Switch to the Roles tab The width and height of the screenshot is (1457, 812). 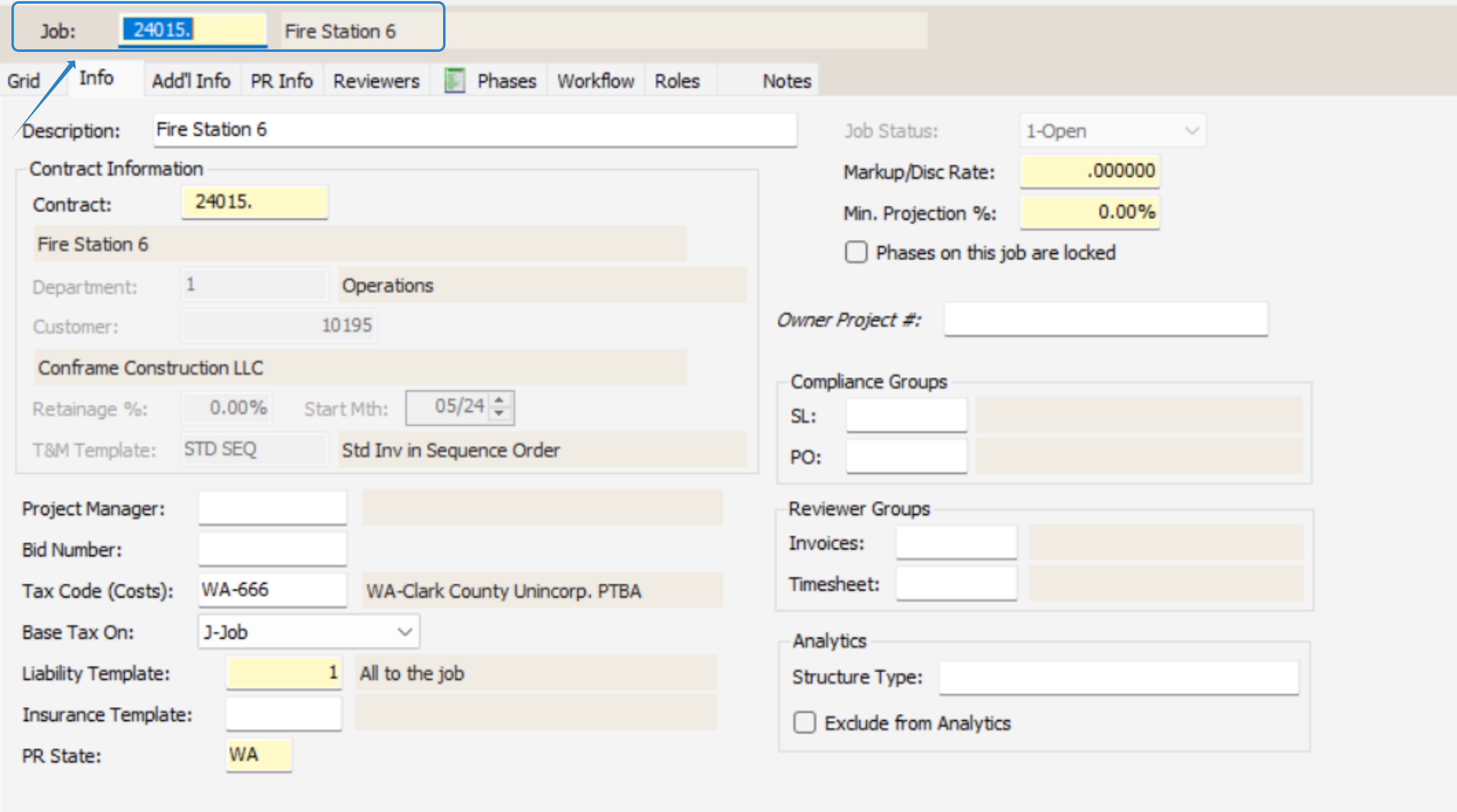coord(677,81)
